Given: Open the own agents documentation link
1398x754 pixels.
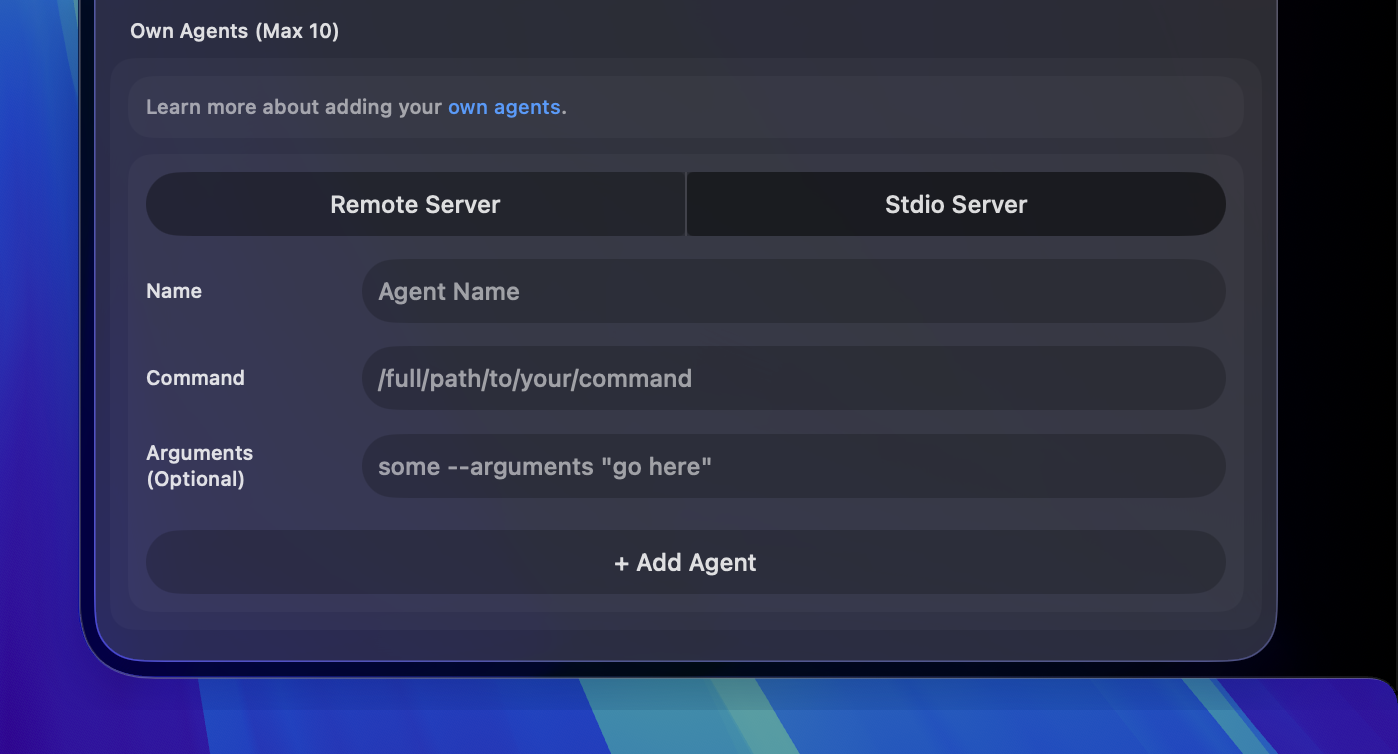Looking at the screenshot, I should (504, 107).
